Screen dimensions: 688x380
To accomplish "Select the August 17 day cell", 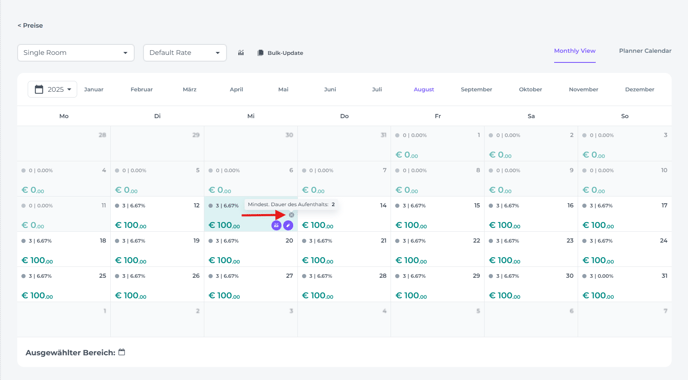I will coord(625,215).
